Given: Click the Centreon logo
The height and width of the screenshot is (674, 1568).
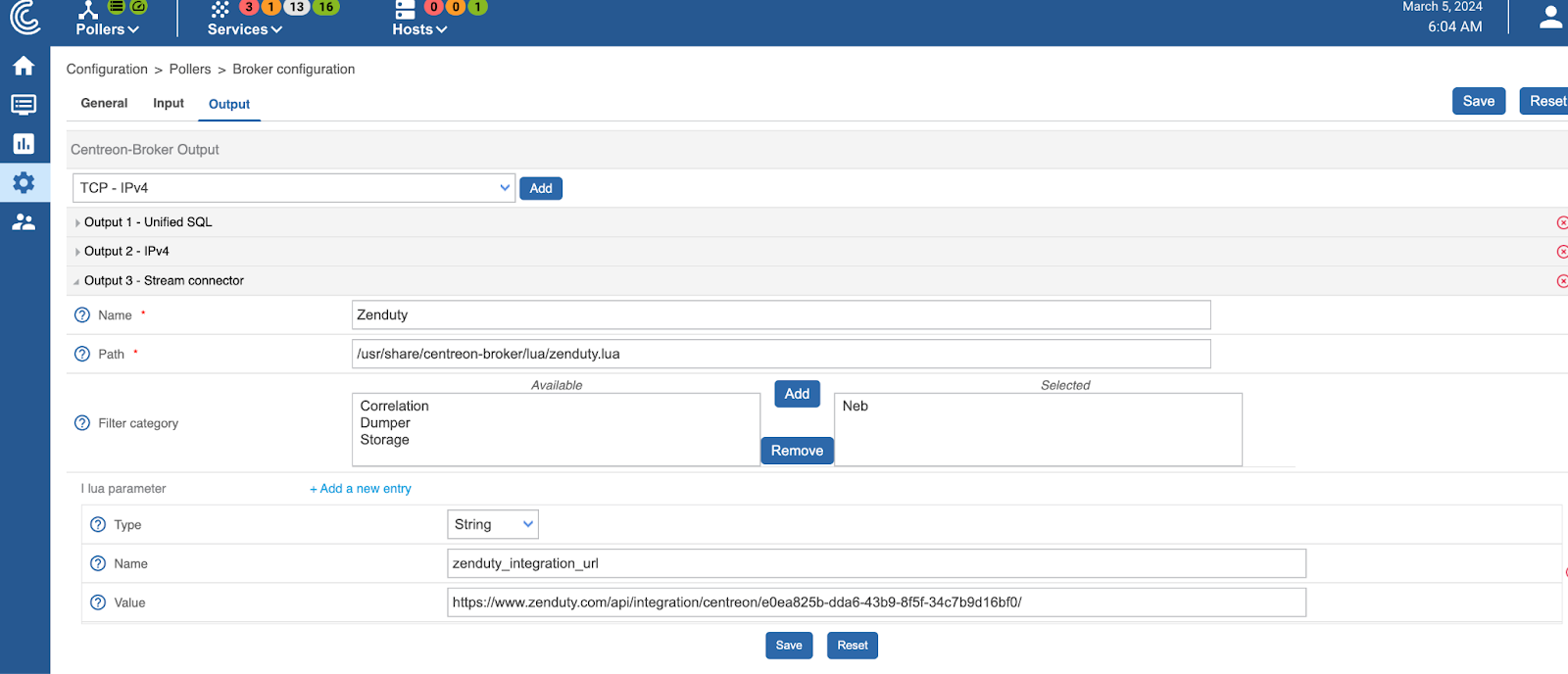Looking at the screenshot, I should (24, 17).
